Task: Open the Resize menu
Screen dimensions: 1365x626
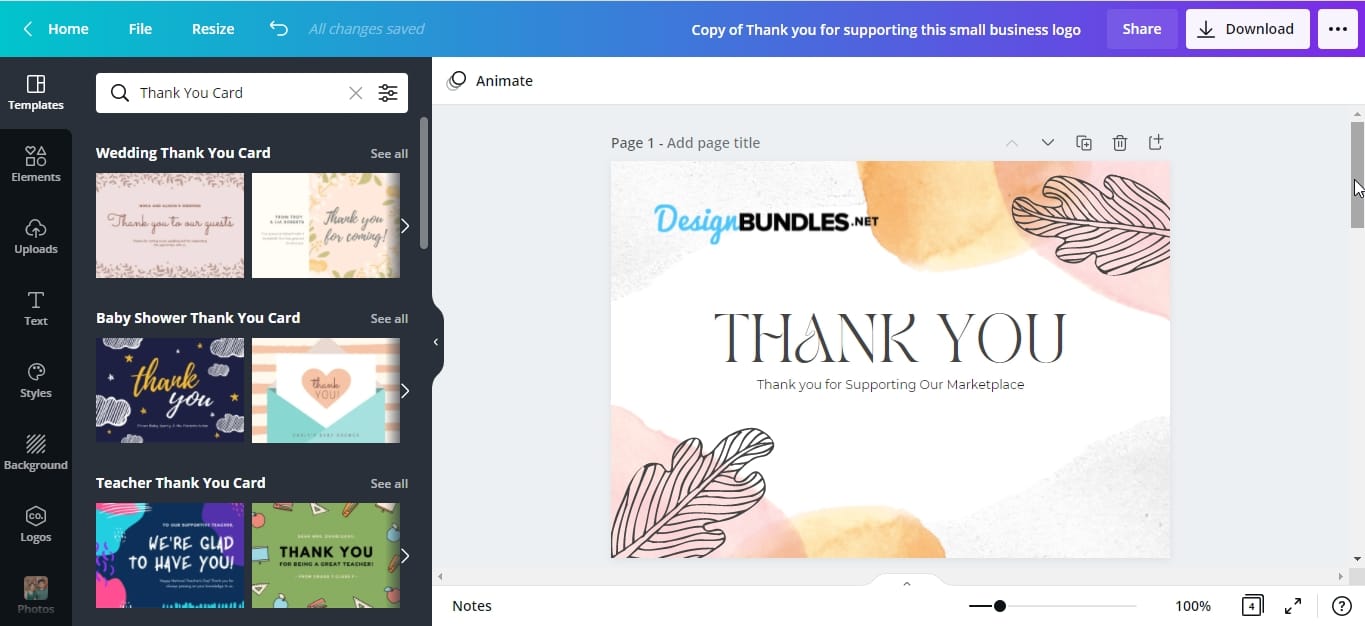Action: tap(213, 29)
